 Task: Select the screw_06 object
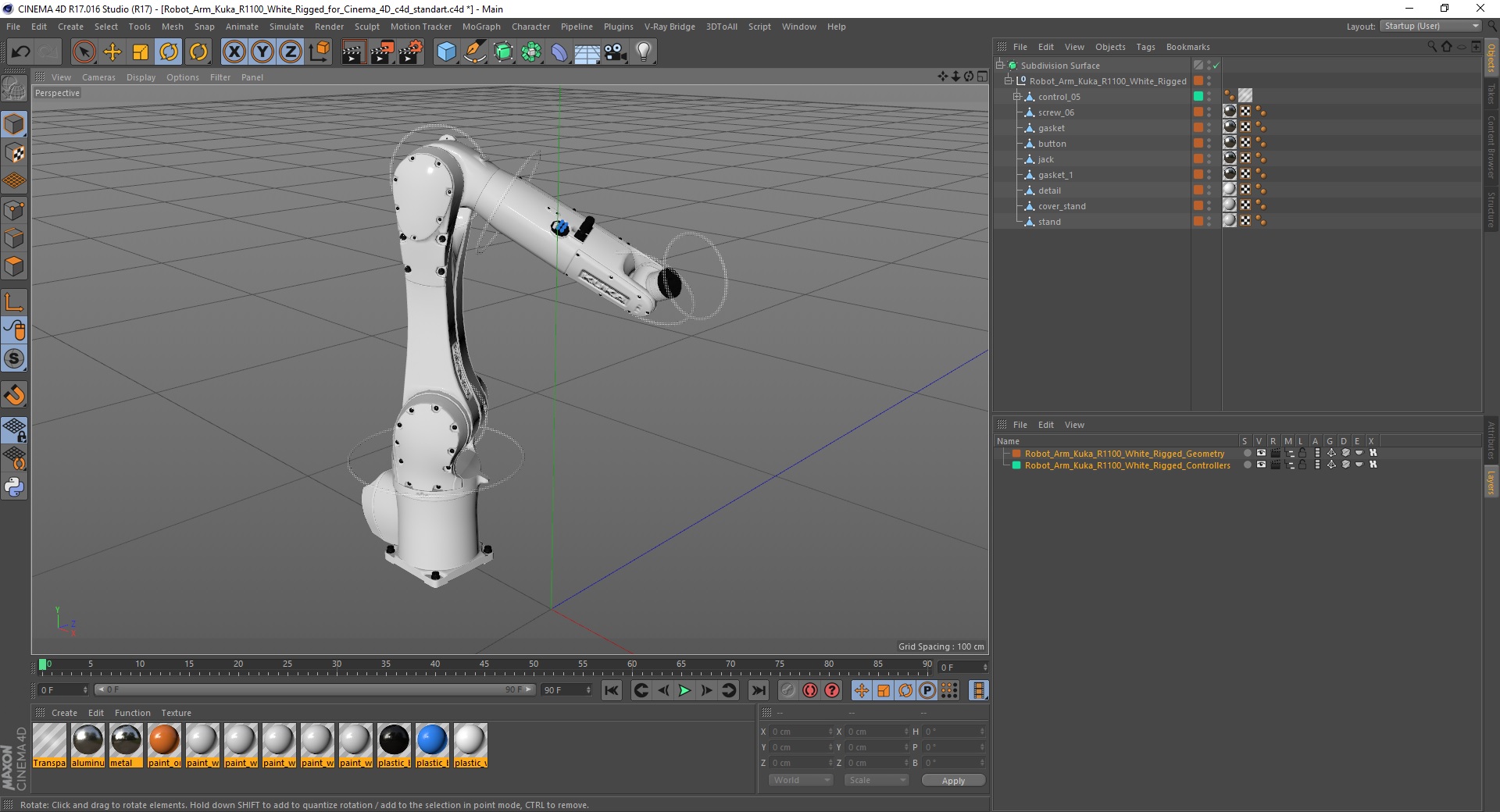1055,112
